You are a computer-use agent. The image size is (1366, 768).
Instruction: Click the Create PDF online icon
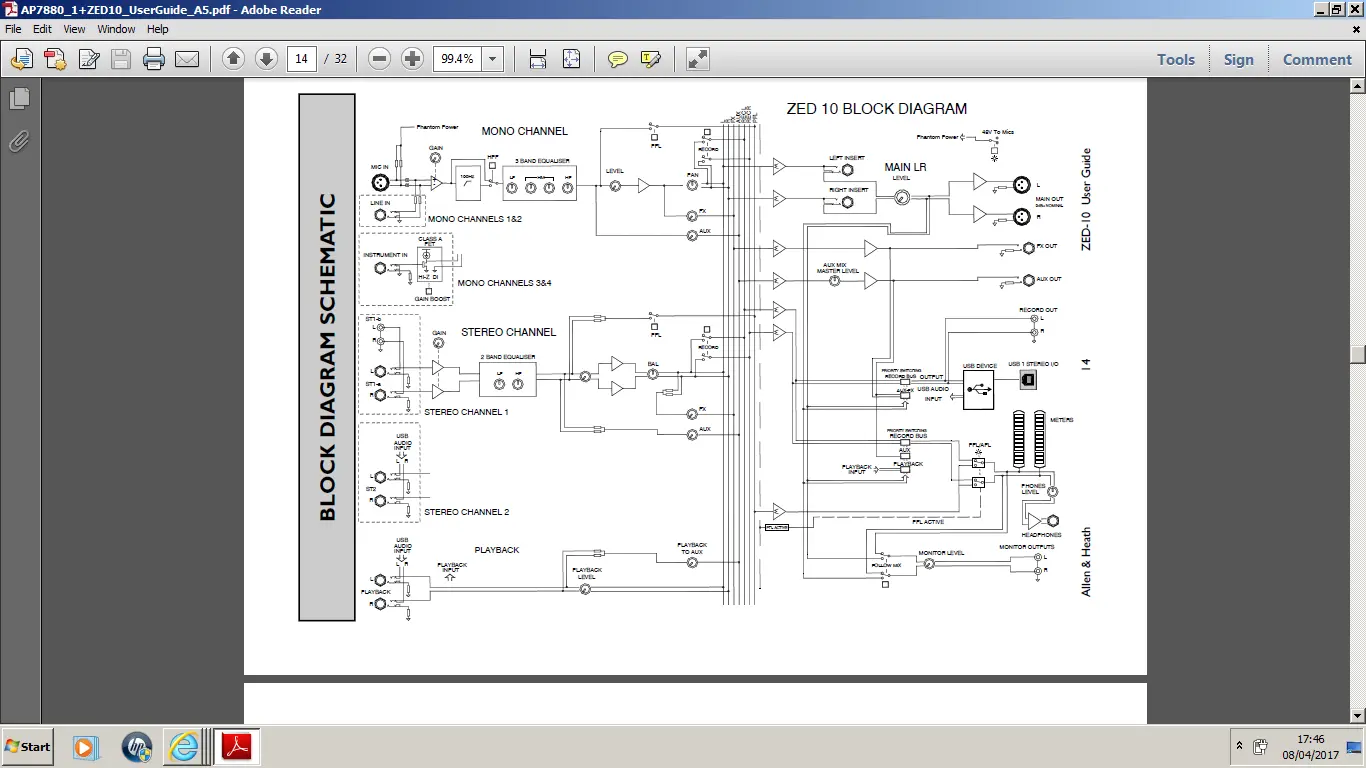click(x=54, y=59)
